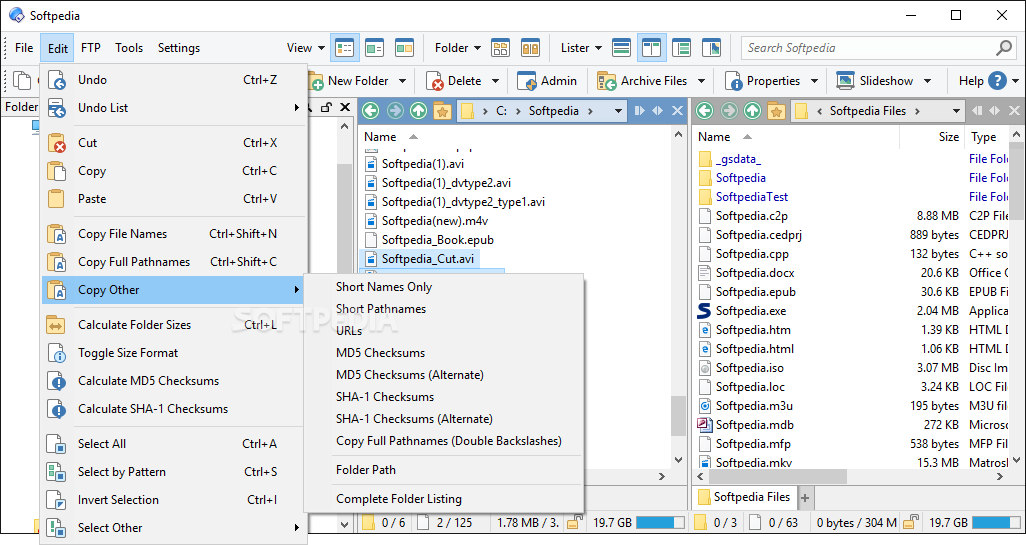The image size is (1026, 545).
Task: Click the two-column icon before the Lister menu
Action: [531, 48]
